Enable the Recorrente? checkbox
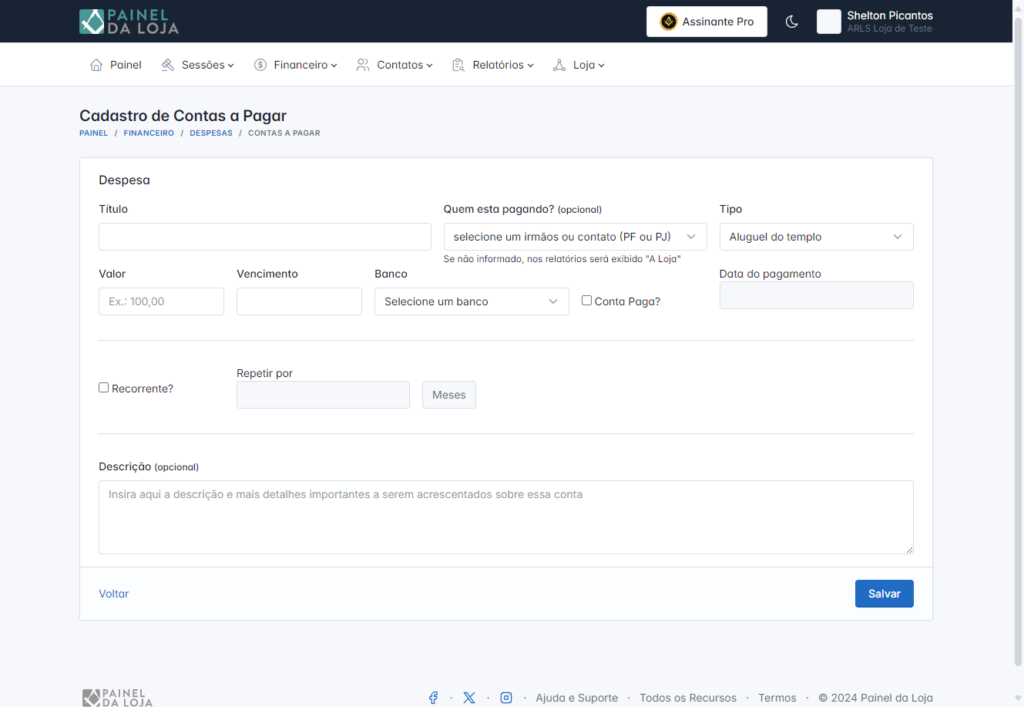1024x707 pixels. [103, 387]
